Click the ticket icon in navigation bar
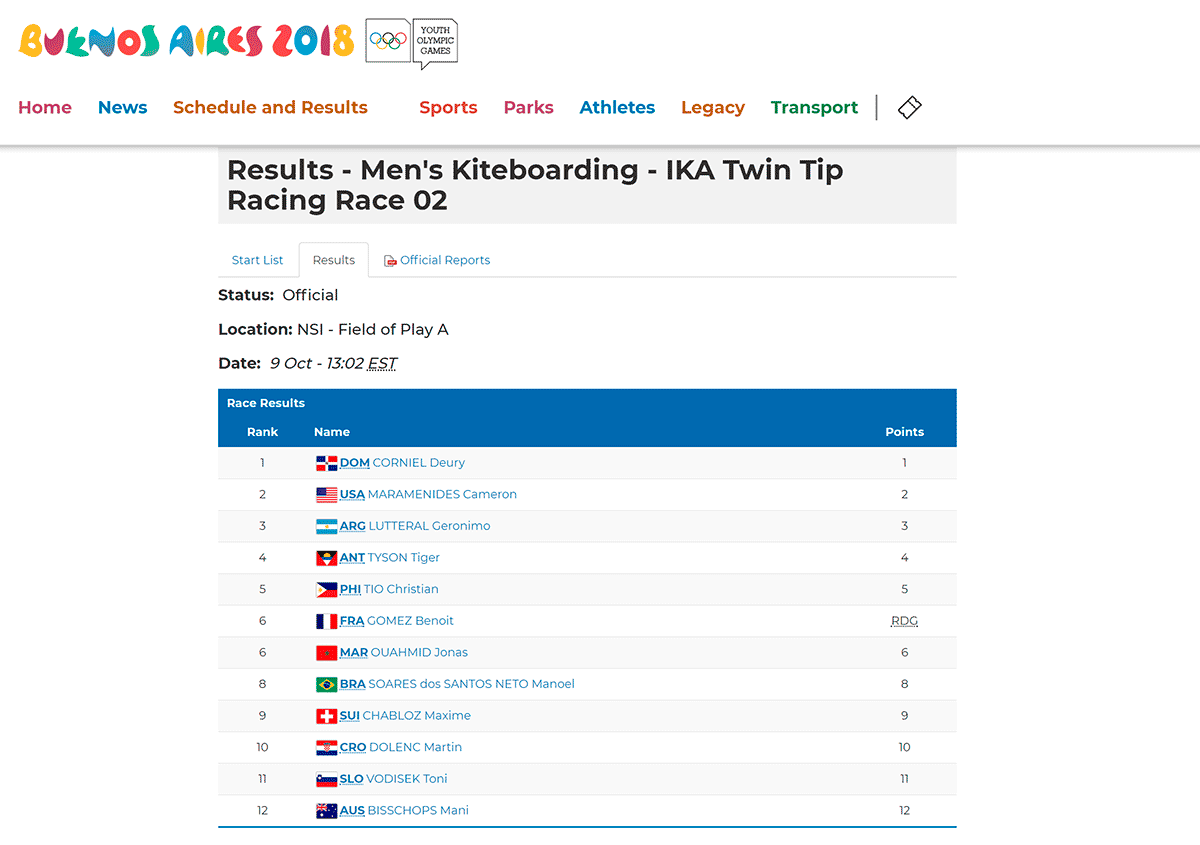Screen dimensions: 1200x845 tap(909, 107)
